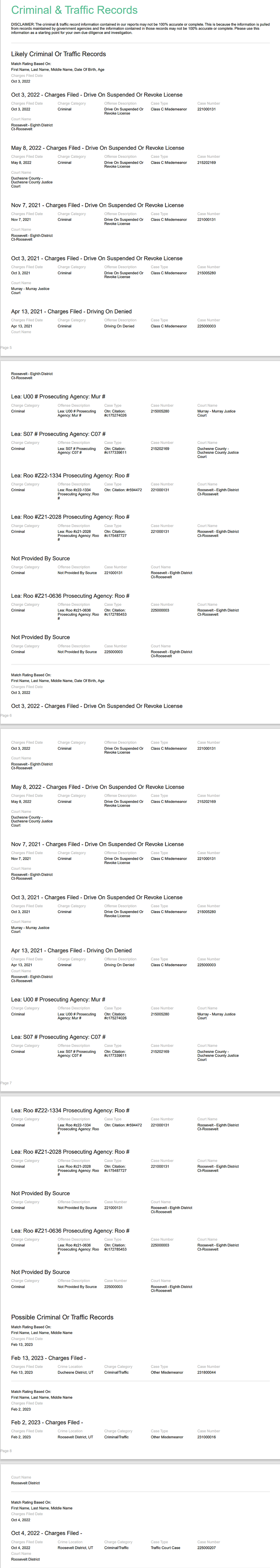This screenshot has width=280, height=1568.
Task: Click the Criminal & Traffic Records title
Action: tap(74, 10)
